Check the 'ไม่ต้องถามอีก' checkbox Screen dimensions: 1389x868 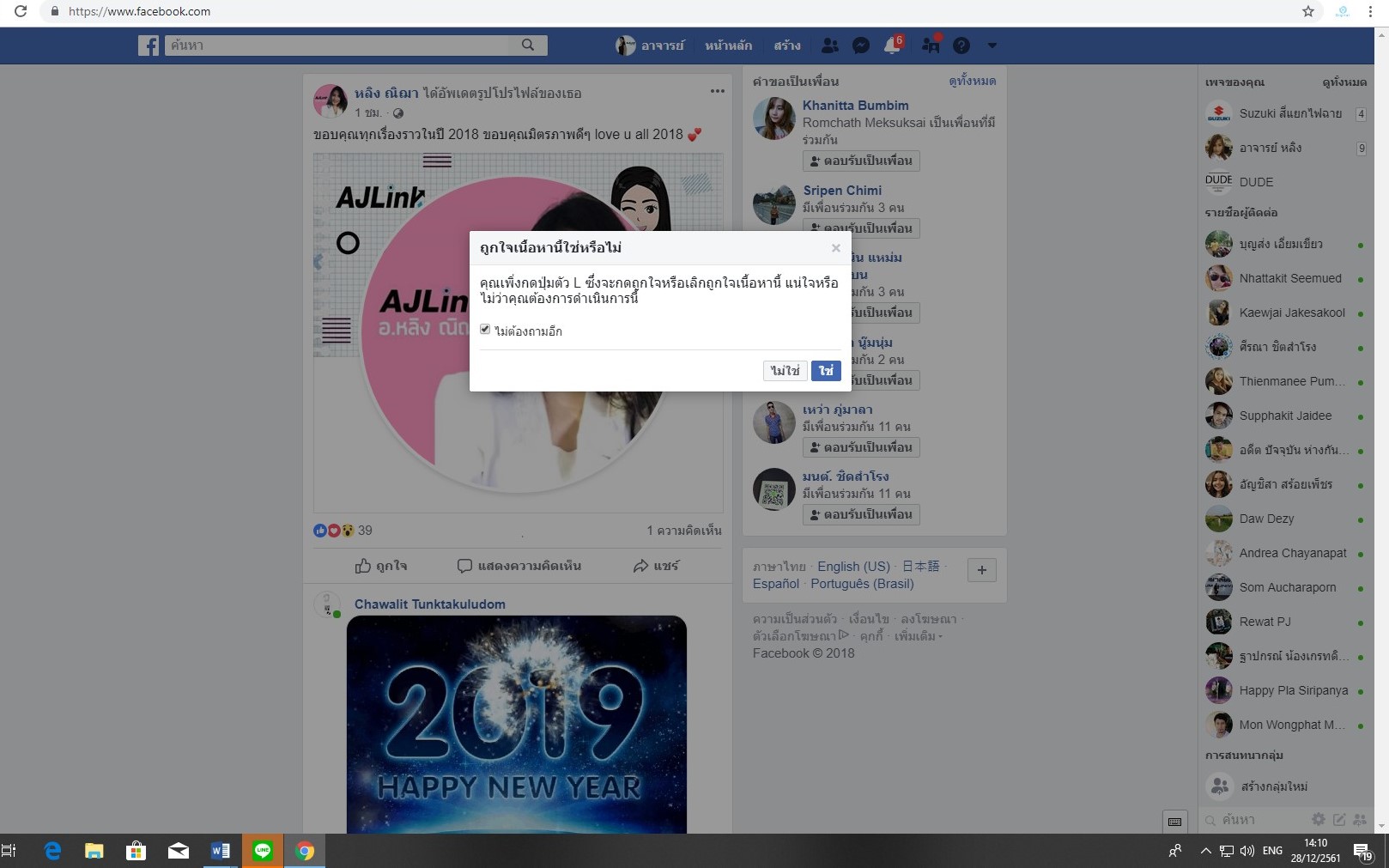pos(485,330)
